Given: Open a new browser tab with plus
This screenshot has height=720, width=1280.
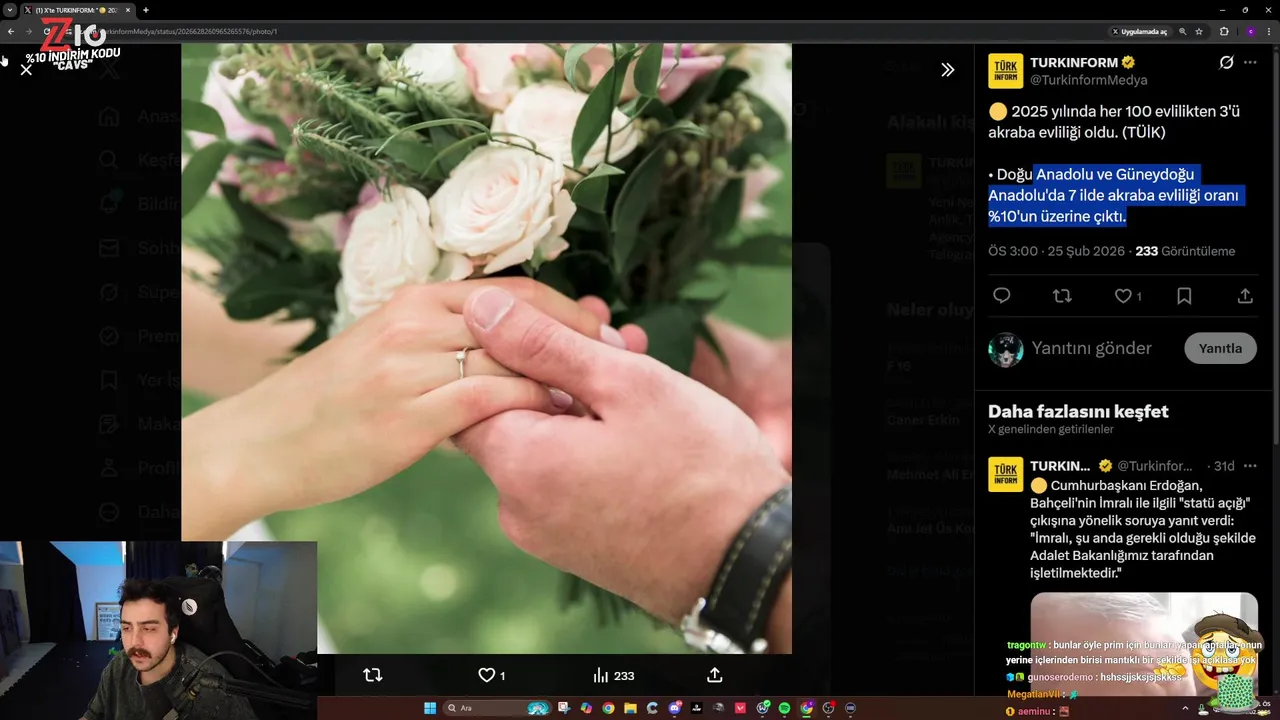Looking at the screenshot, I should [x=146, y=10].
